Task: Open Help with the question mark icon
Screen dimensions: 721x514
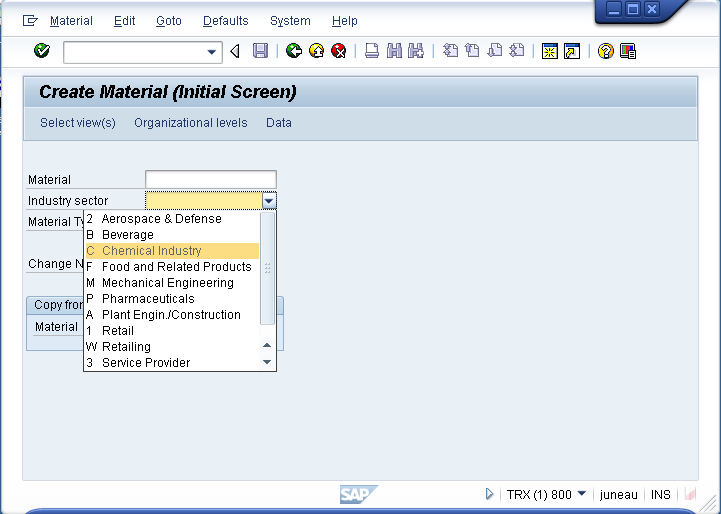Action: [x=605, y=51]
